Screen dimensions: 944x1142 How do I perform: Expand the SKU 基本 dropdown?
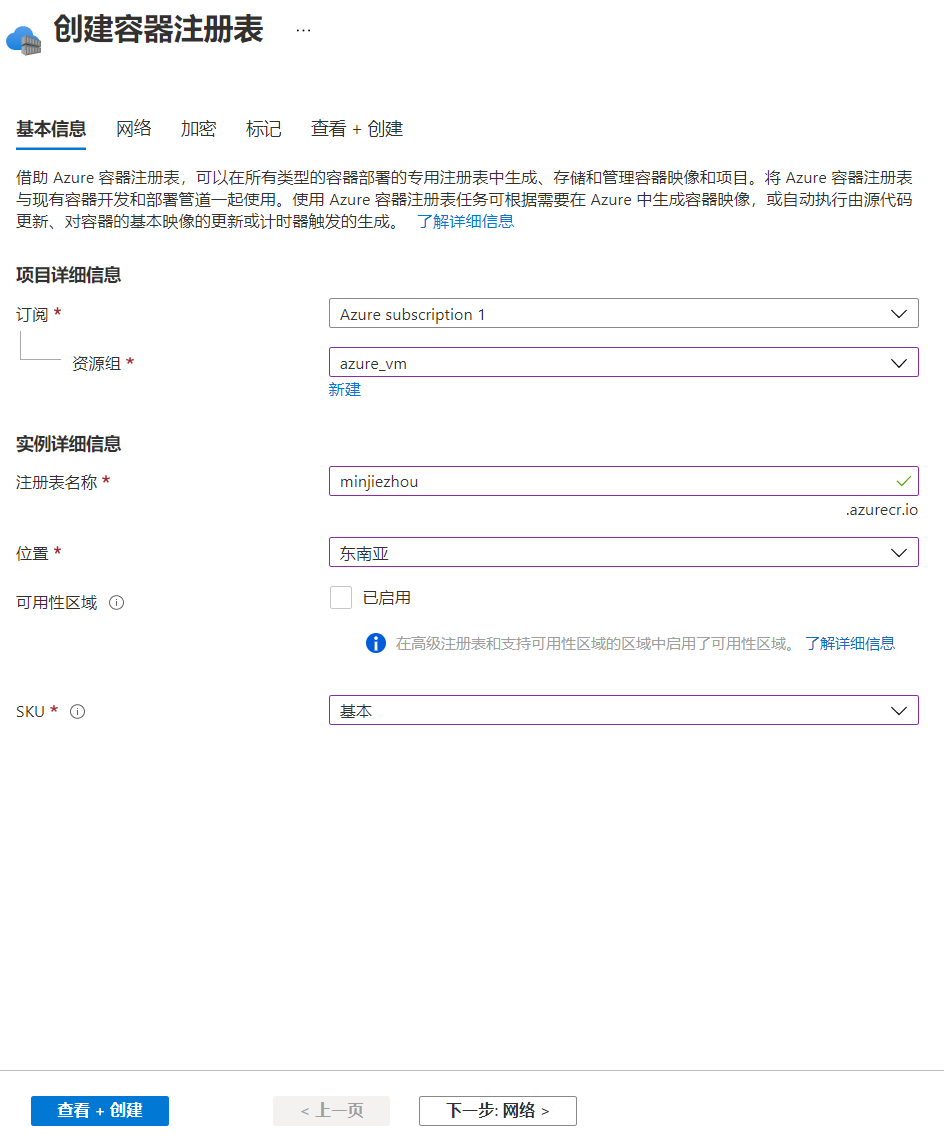[624, 711]
